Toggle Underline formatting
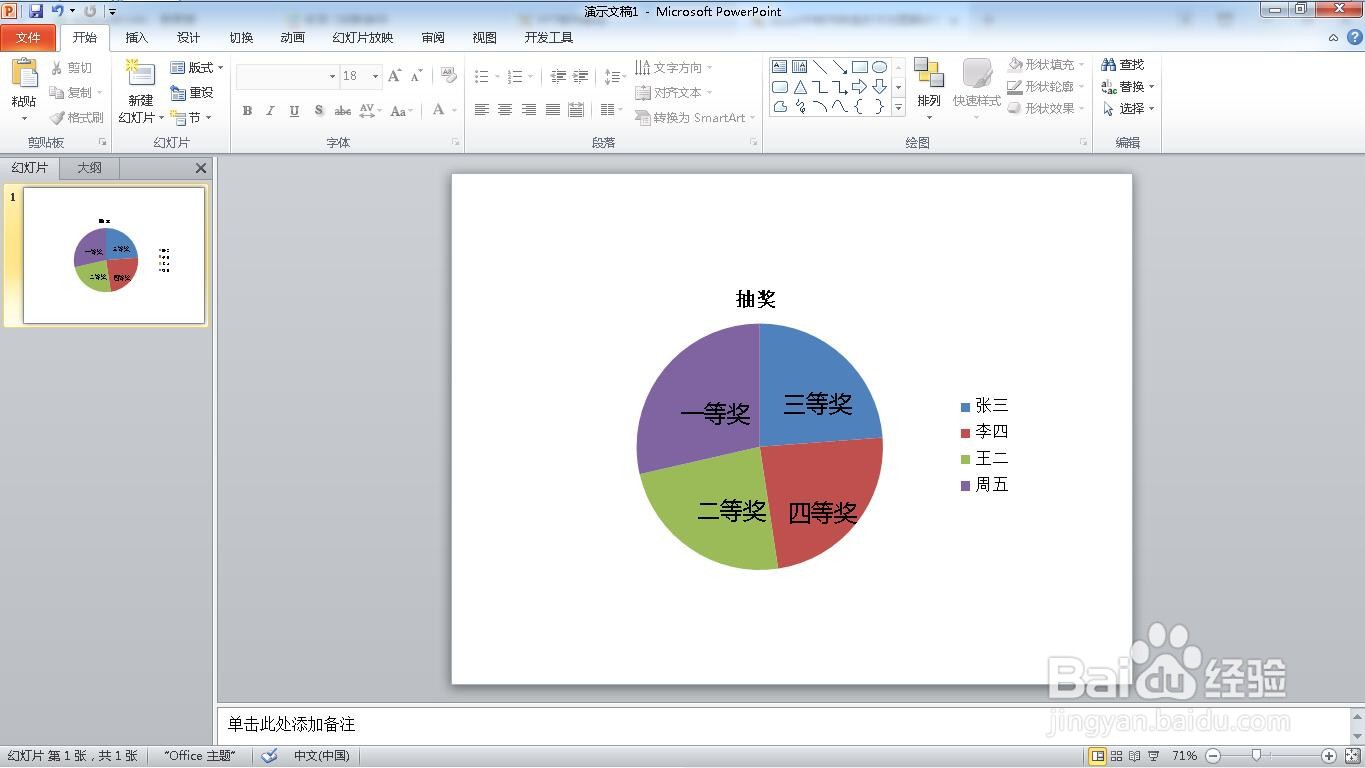 [x=294, y=111]
